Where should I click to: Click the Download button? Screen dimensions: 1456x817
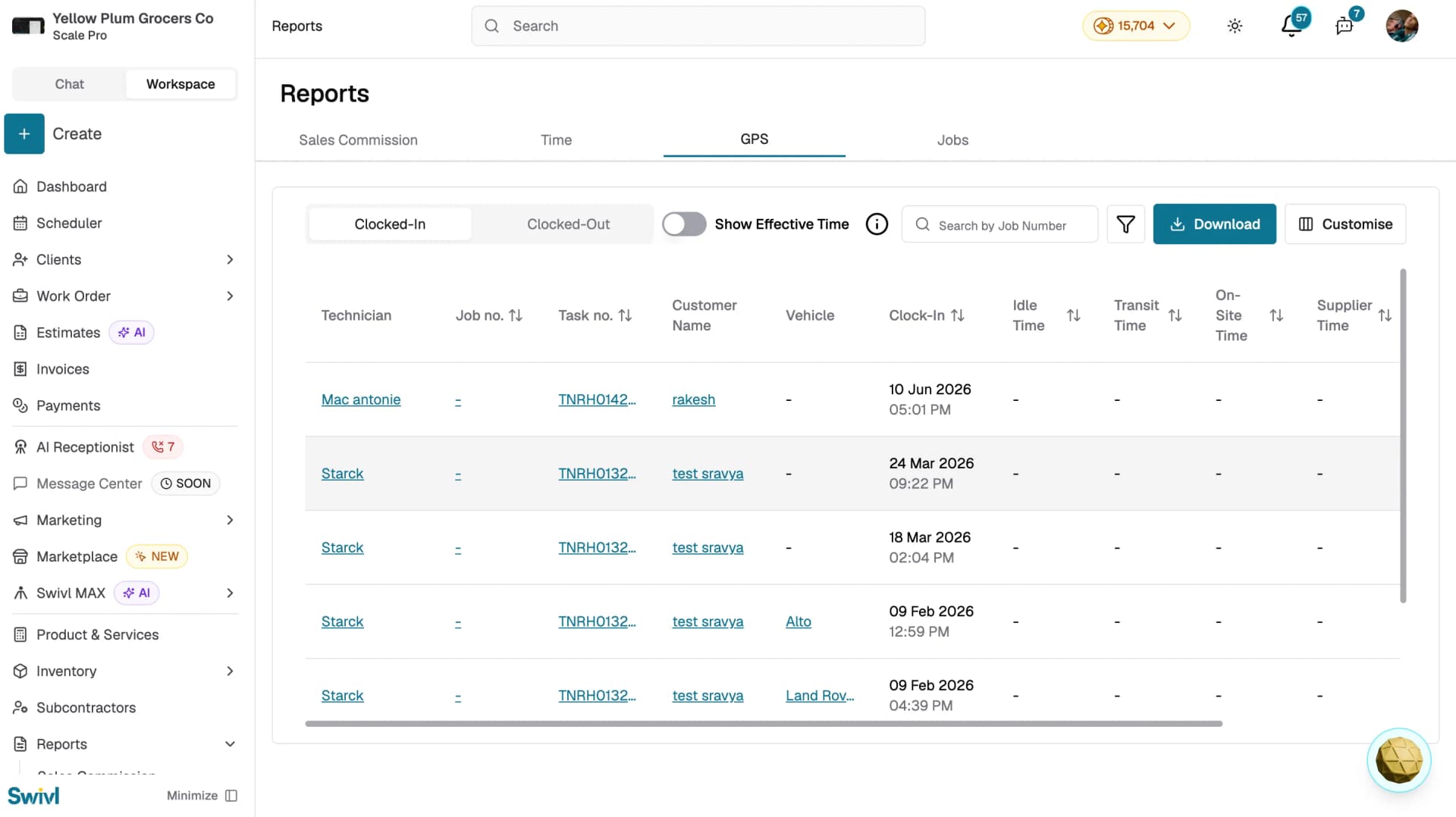[1214, 224]
